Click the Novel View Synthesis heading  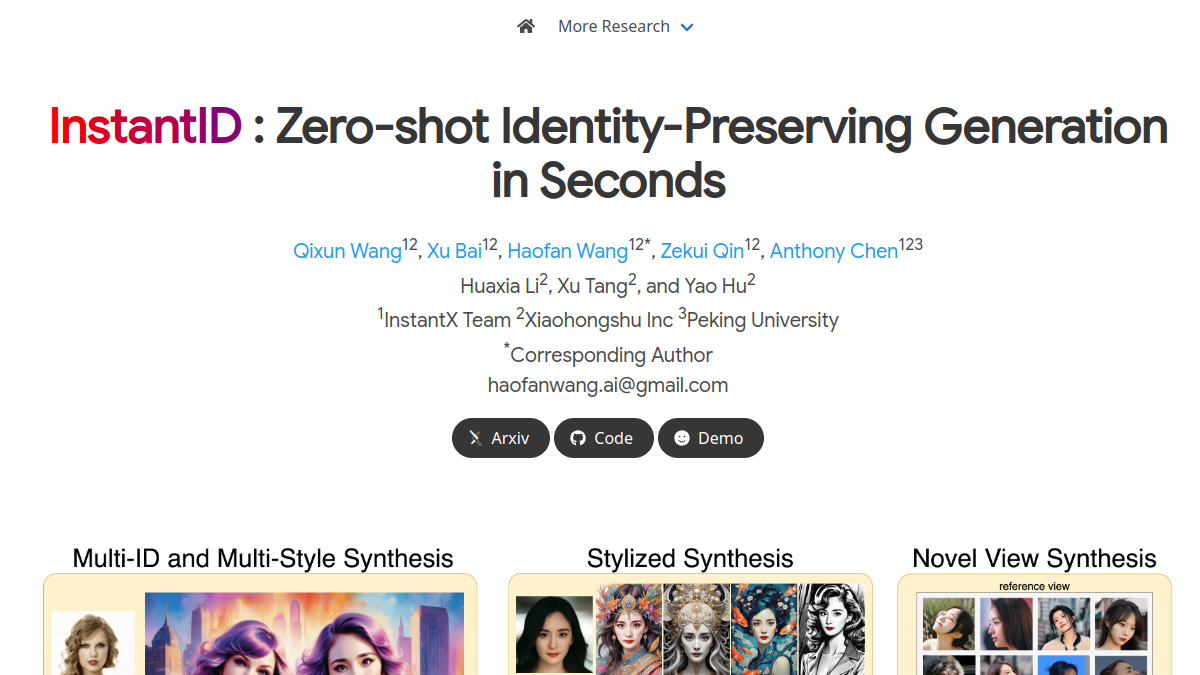pyautogui.click(x=1034, y=558)
